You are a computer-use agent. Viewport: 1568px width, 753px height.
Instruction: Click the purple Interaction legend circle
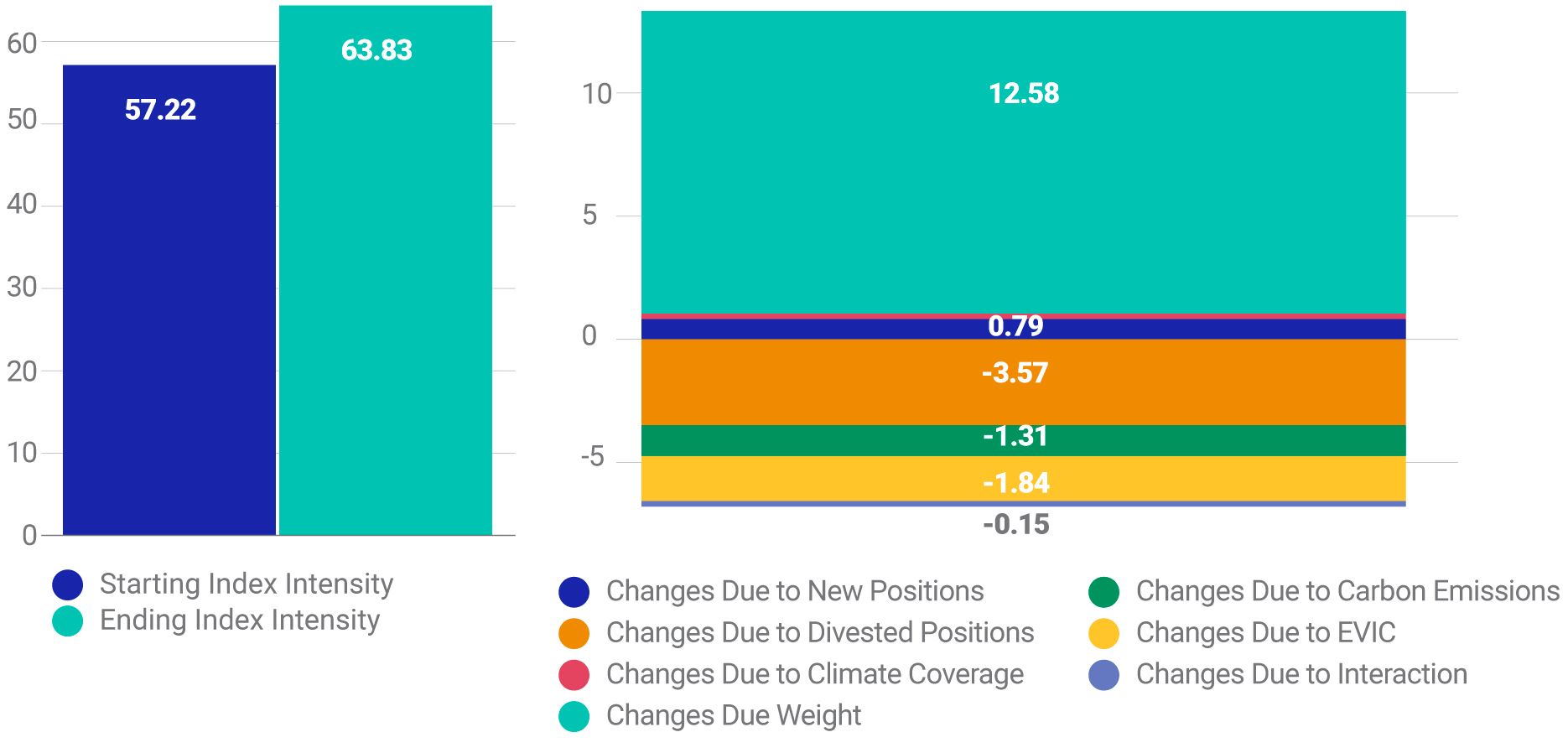1103,675
